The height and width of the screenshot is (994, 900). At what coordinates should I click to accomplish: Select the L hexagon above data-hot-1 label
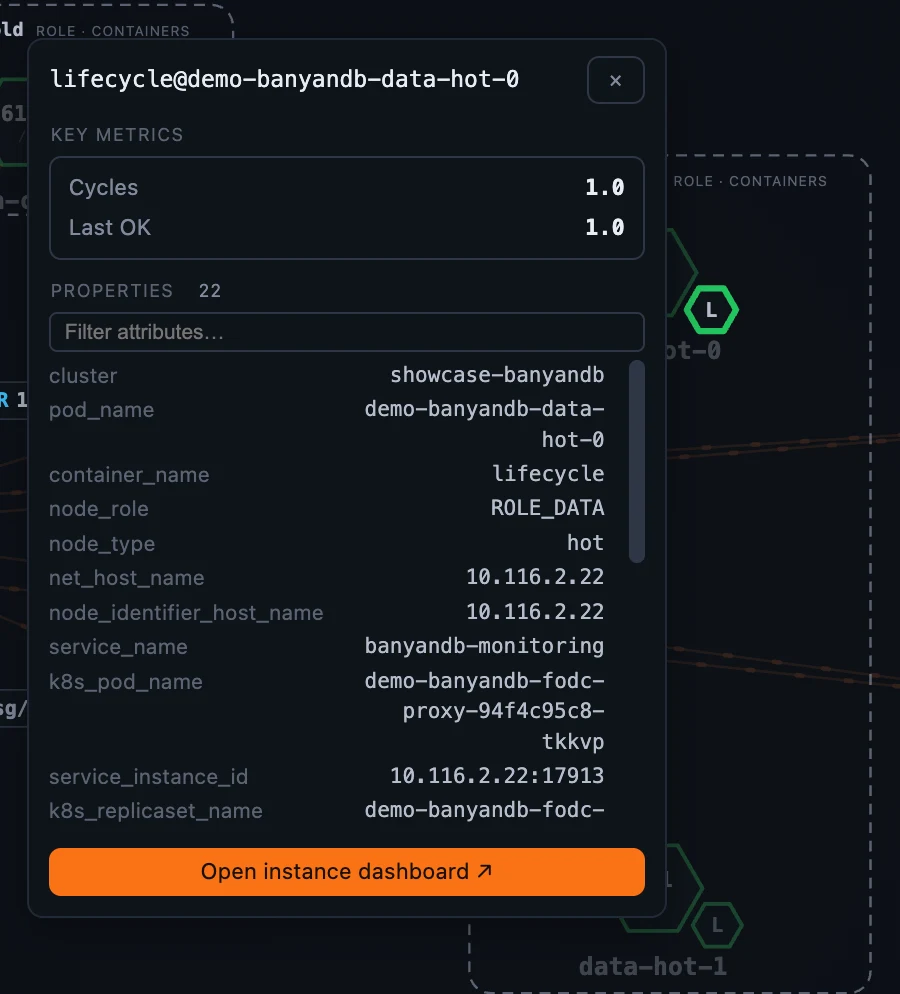coord(717,925)
